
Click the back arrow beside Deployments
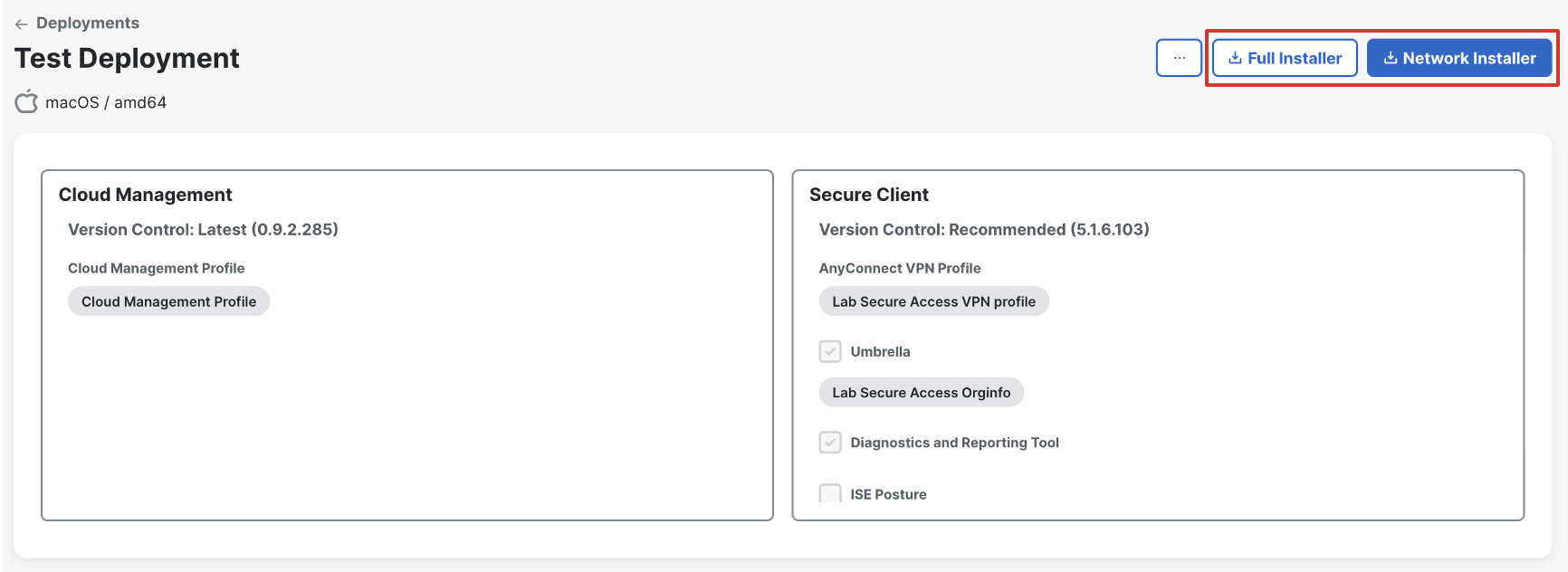pyautogui.click(x=22, y=24)
